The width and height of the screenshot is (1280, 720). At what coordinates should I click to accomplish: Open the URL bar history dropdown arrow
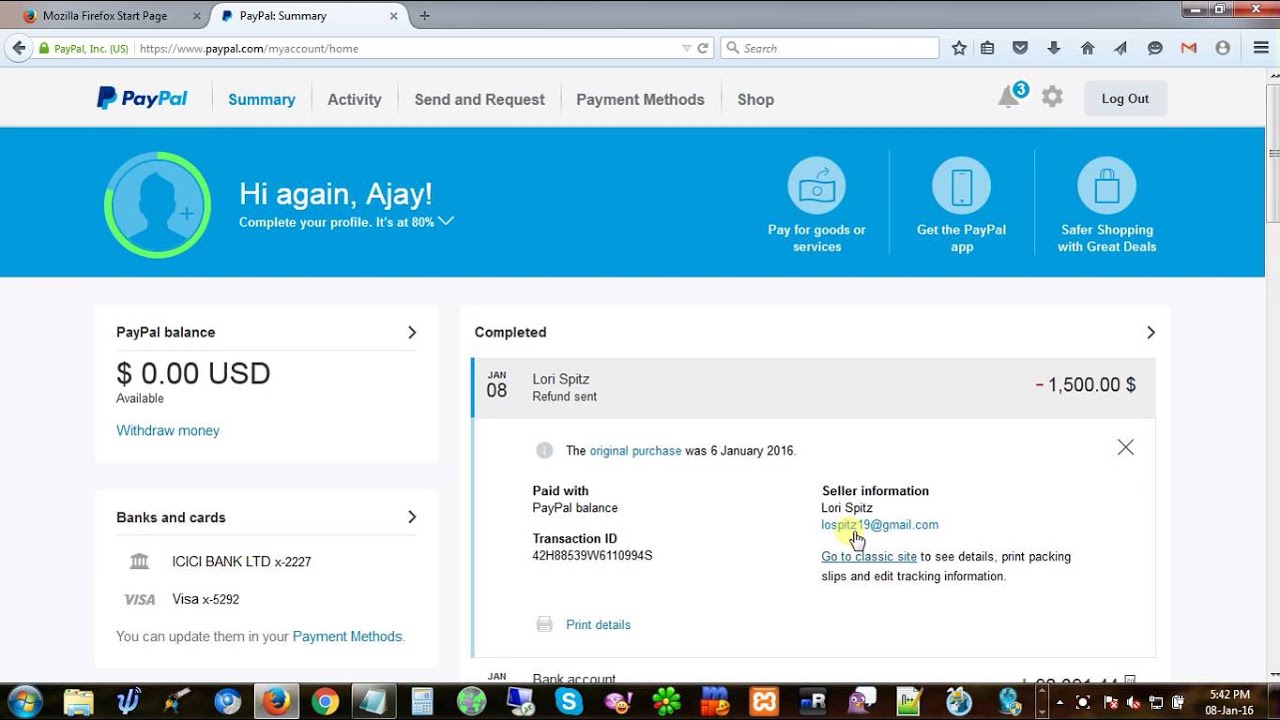point(686,48)
